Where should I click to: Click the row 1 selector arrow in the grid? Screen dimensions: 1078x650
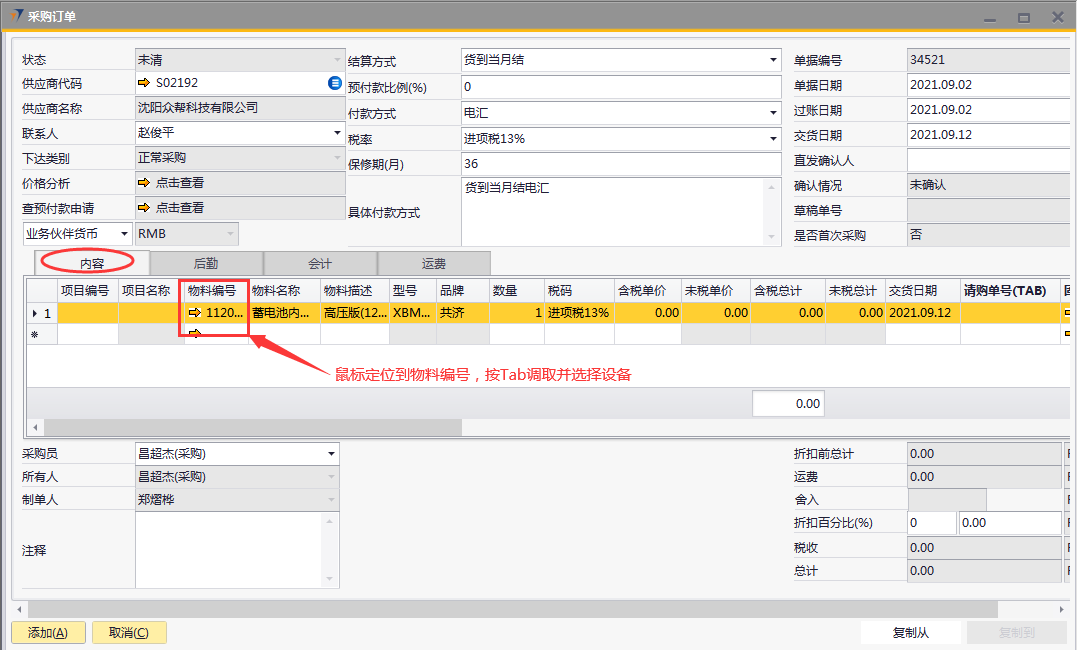[37, 313]
